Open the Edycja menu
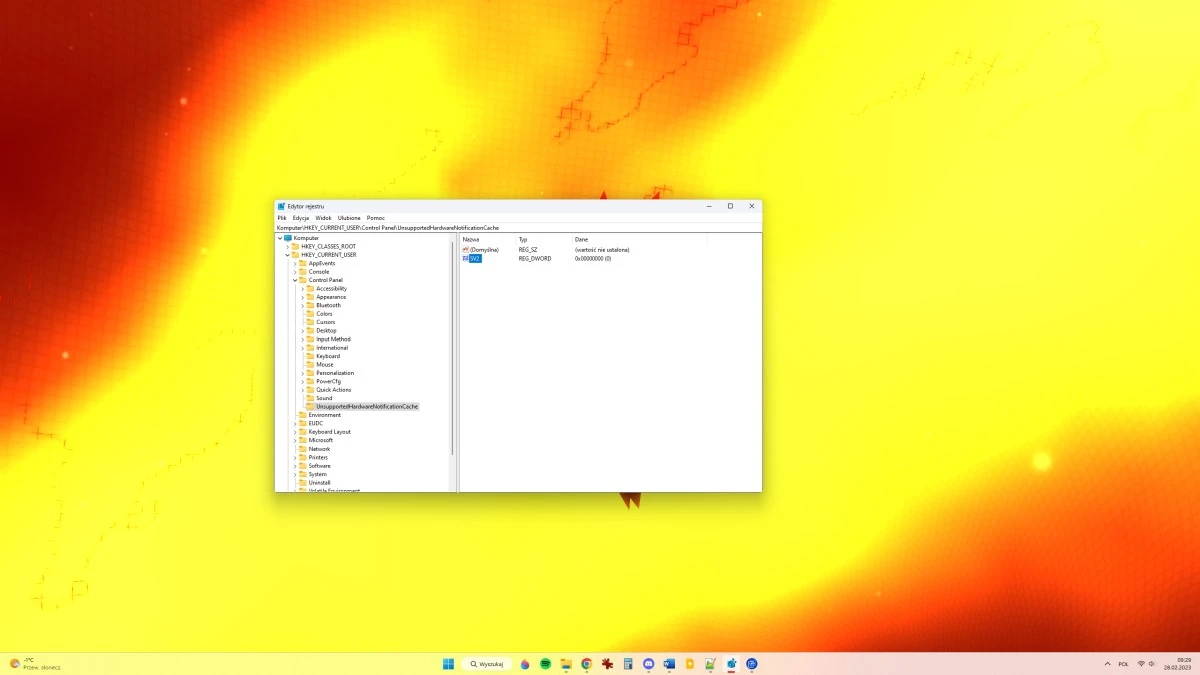 point(301,217)
